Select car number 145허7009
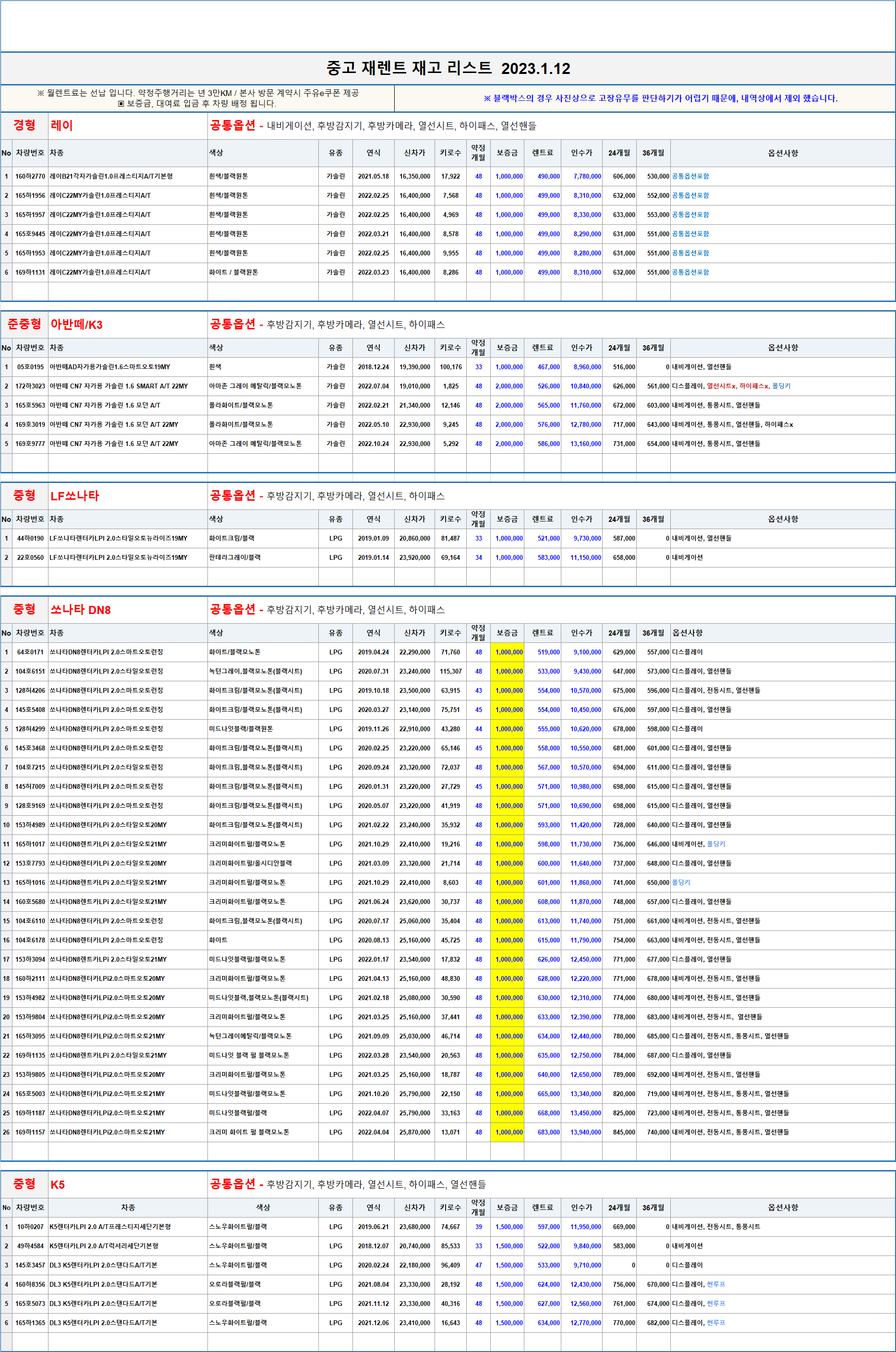 [x=30, y=786]
